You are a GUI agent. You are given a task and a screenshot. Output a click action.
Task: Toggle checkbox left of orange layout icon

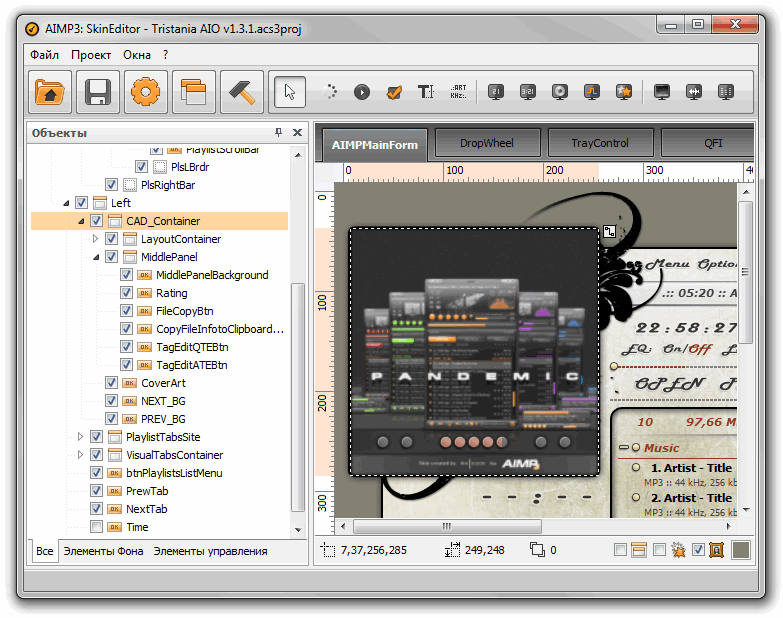(621, 550)
